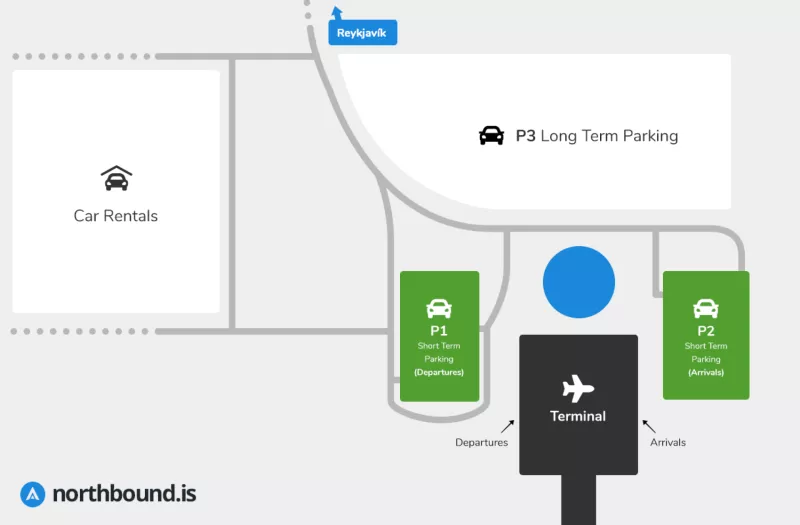800x525 pixels.
Task: Click the Reykjavík direction label
Action: point(363,33)
